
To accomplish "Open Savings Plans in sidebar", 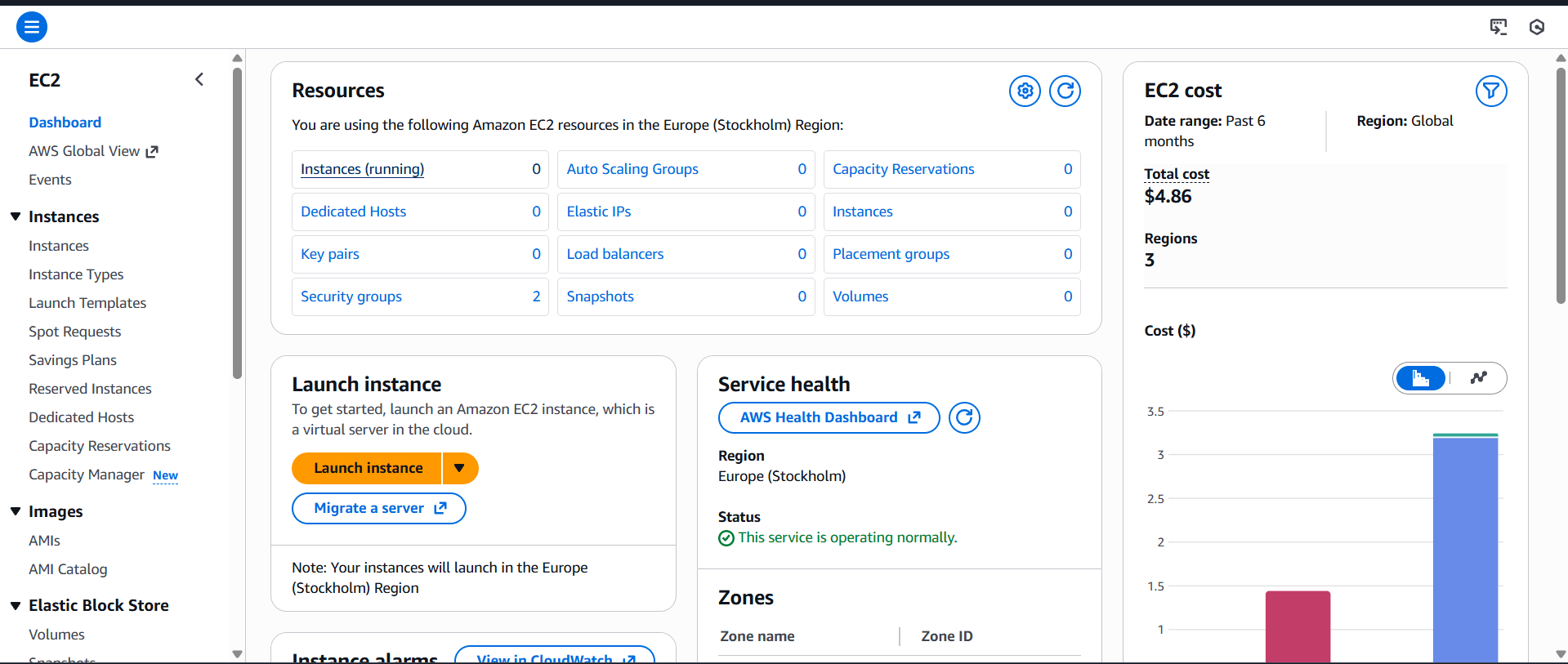I will 73,360.
